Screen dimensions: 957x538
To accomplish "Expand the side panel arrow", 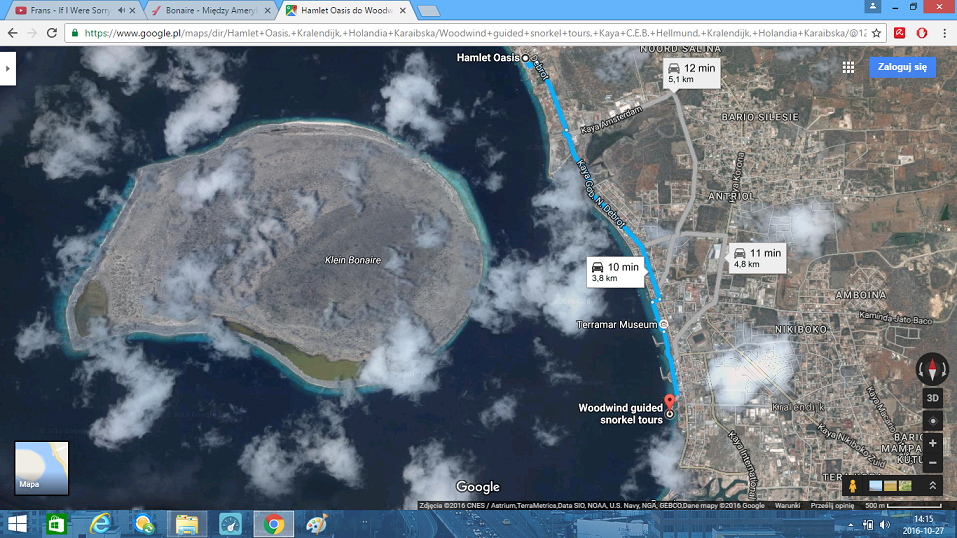I will coord(7,68).
